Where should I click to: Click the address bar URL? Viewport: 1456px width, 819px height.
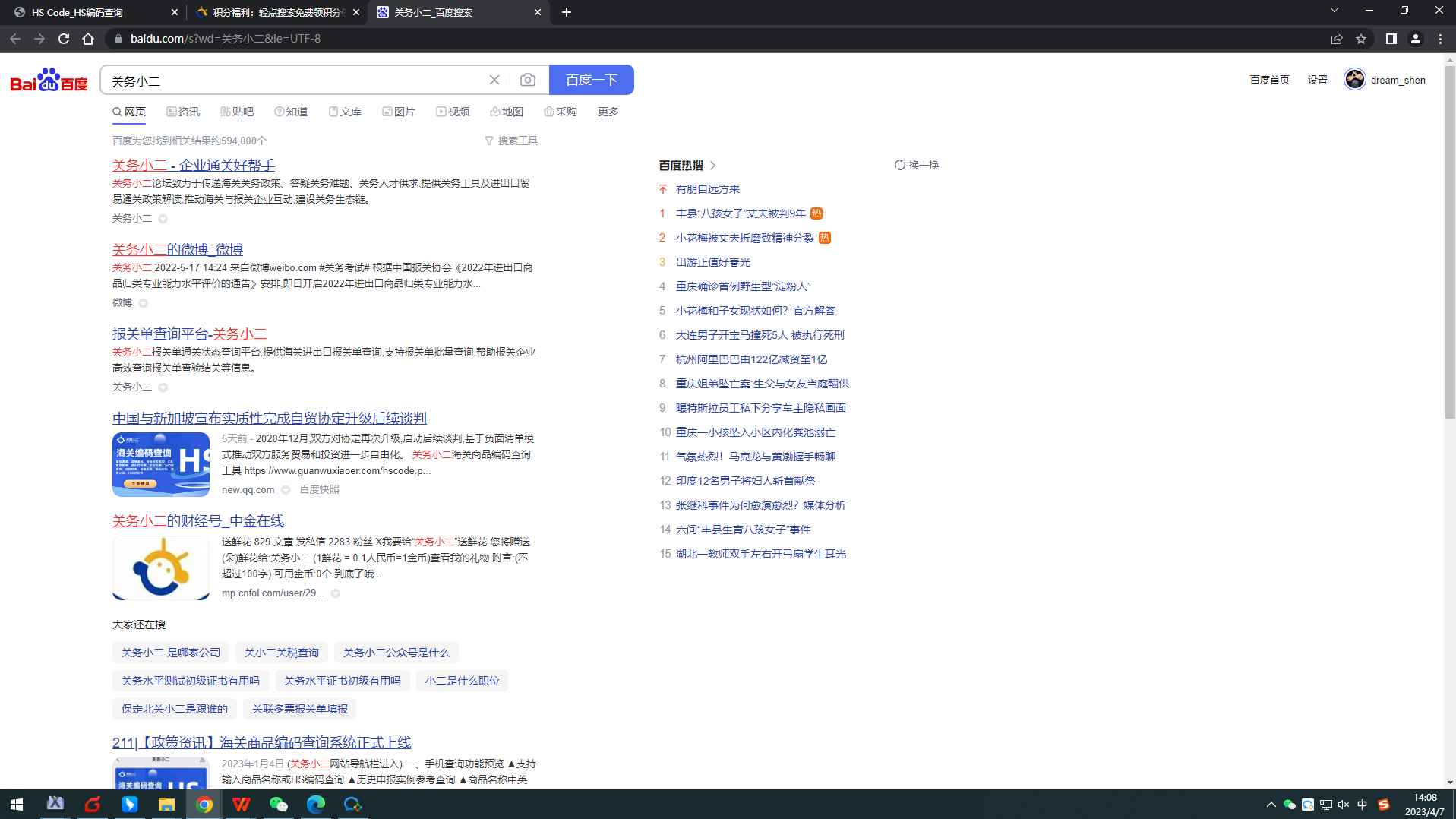[226, 39]
